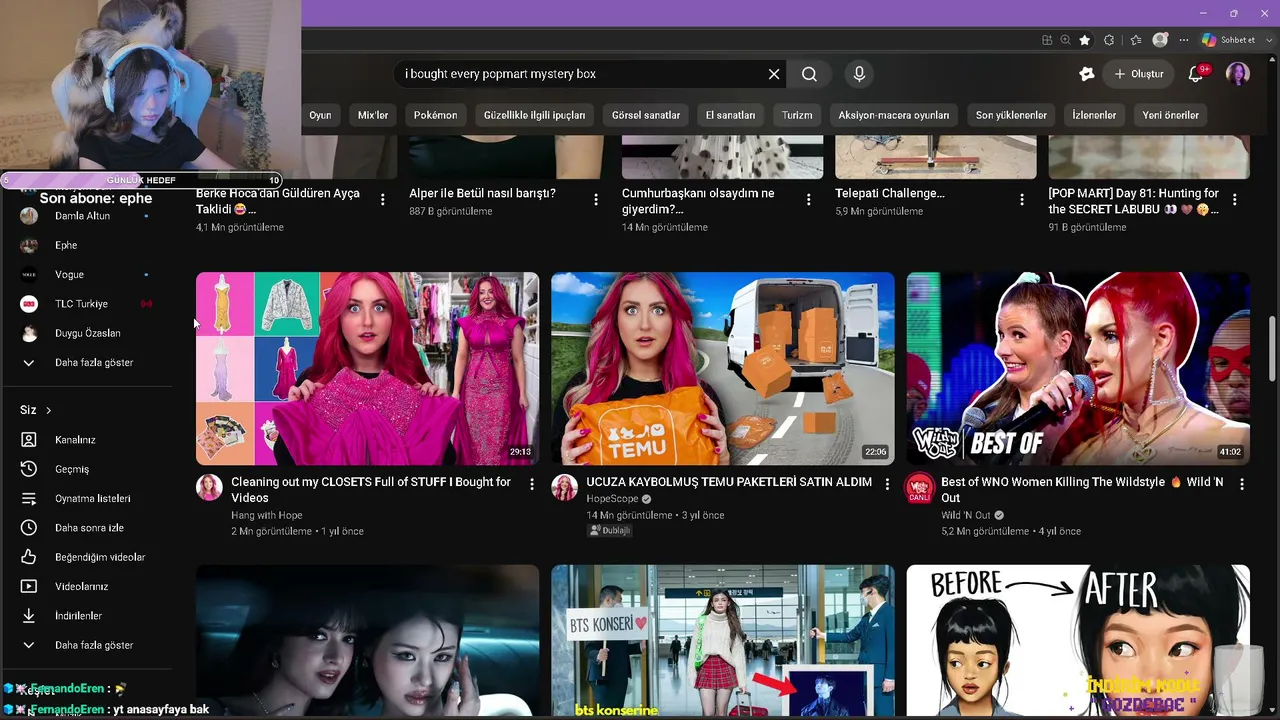Open the browser profile avatar
Screen dimensions: 1280x720
coord(1160,40)
